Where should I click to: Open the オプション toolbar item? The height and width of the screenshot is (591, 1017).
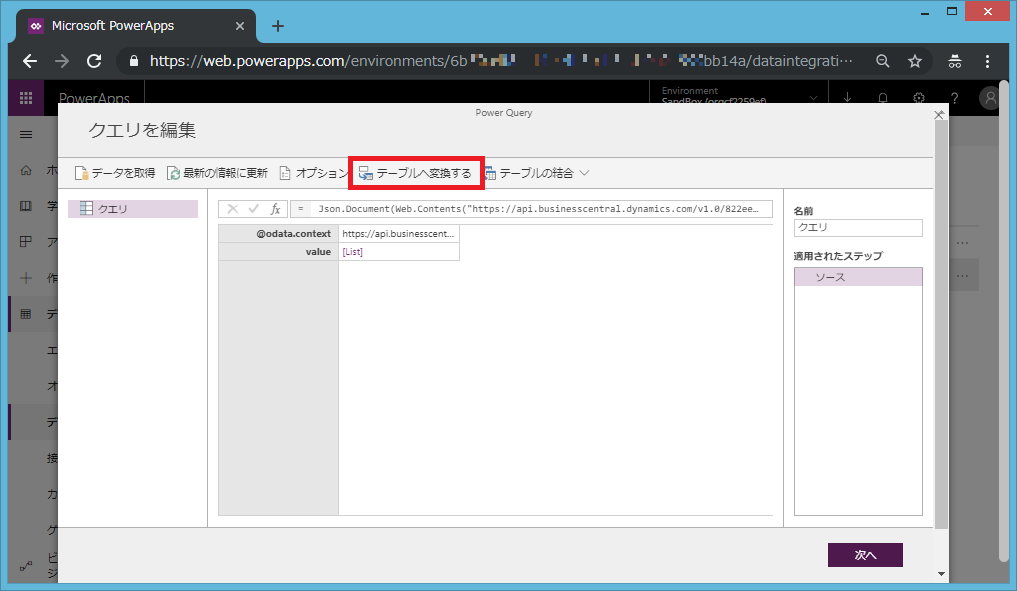[313, 173]
